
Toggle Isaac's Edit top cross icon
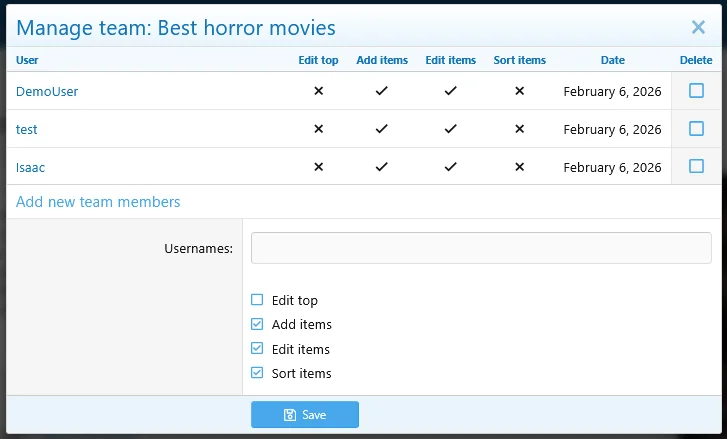pos(319,167)
